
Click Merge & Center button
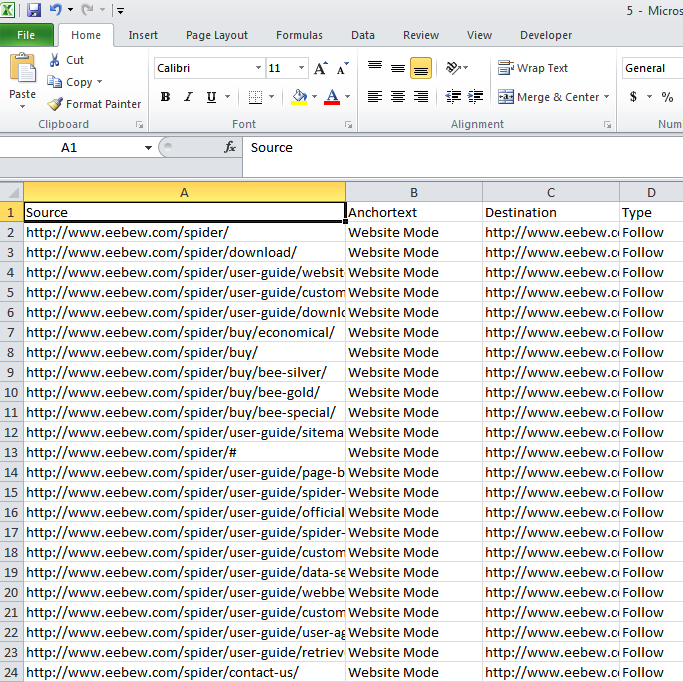pos(549,97)
